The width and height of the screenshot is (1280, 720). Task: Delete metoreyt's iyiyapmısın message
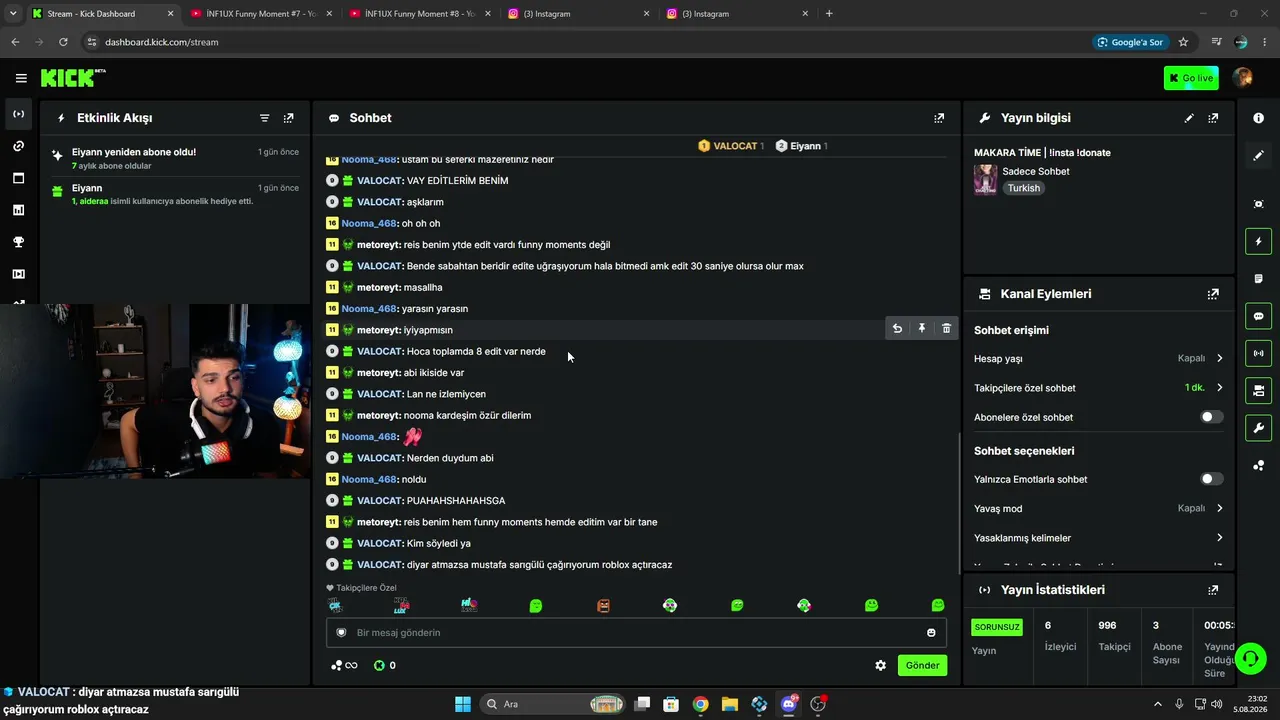(x=946, y=329)
